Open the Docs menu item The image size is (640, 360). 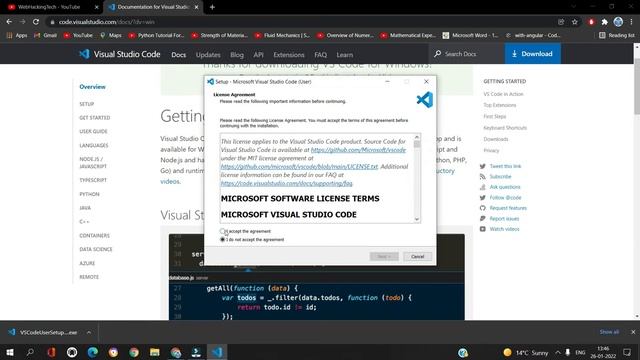(x=178, y=55)
